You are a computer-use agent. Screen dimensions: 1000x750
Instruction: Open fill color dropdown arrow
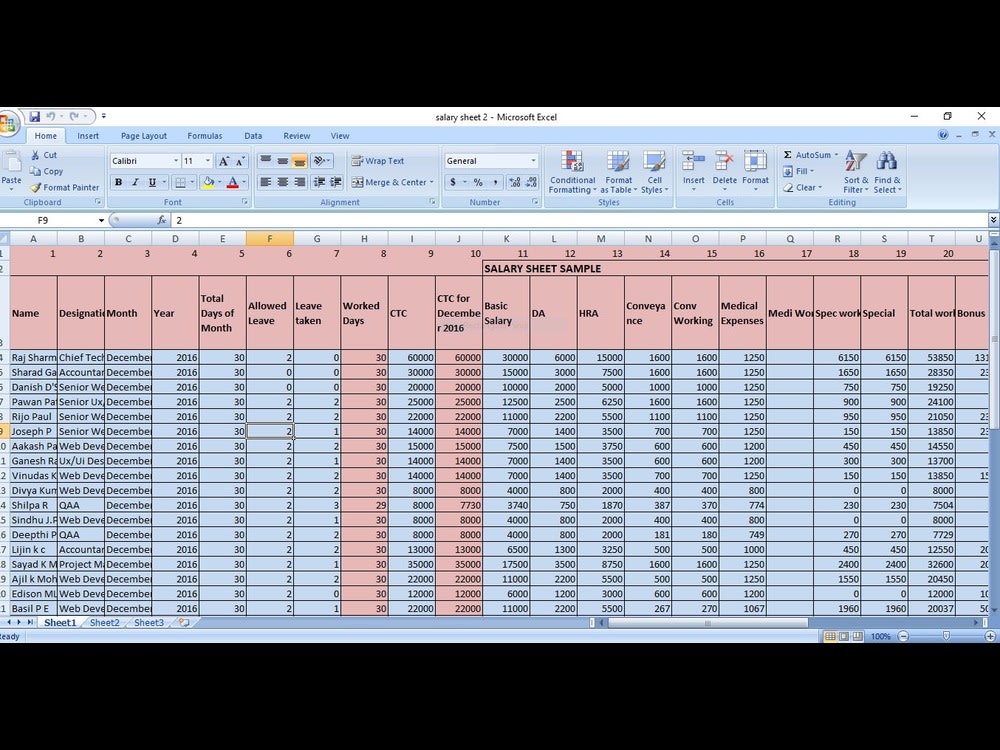[219, 182]
